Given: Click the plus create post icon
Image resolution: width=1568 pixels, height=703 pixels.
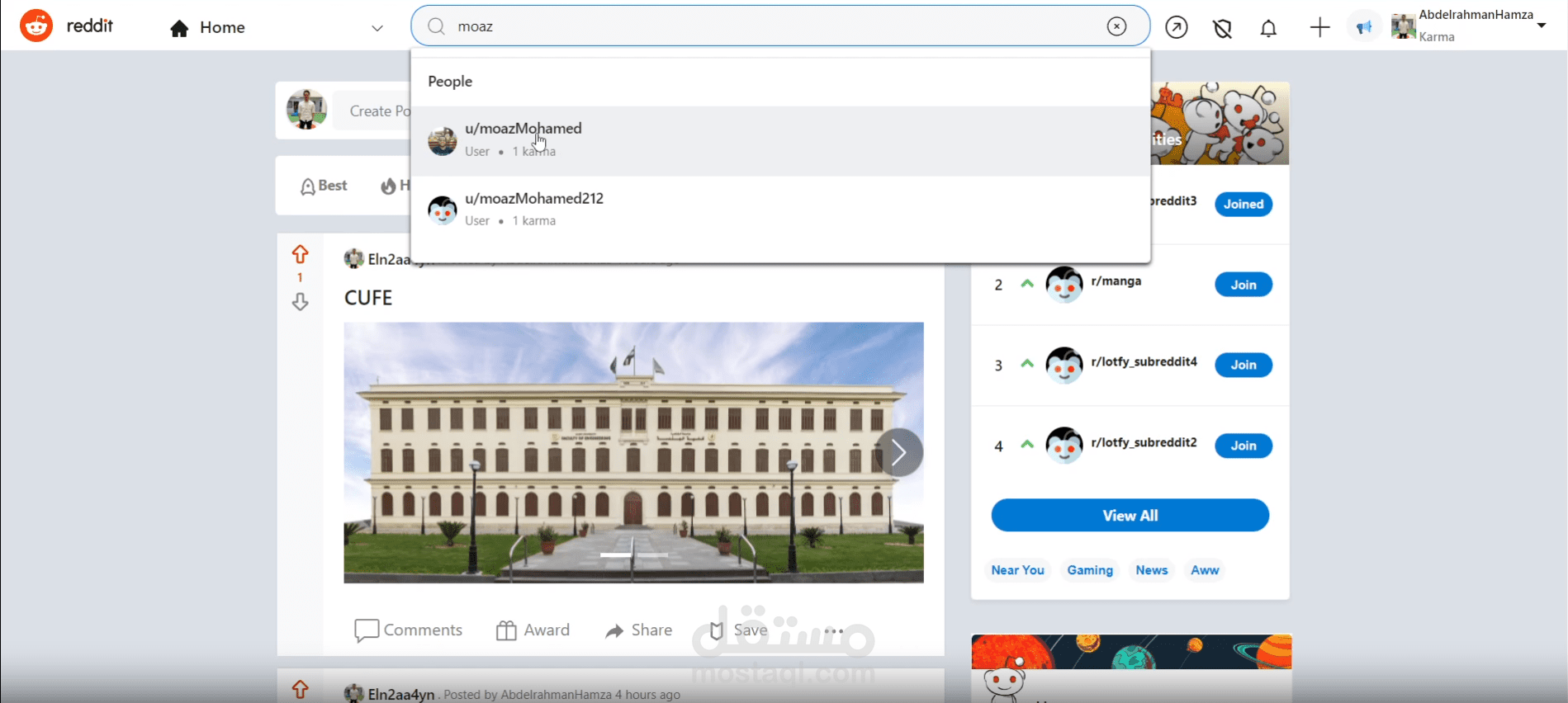Looking at the screenshot, I should point(1319,27).
